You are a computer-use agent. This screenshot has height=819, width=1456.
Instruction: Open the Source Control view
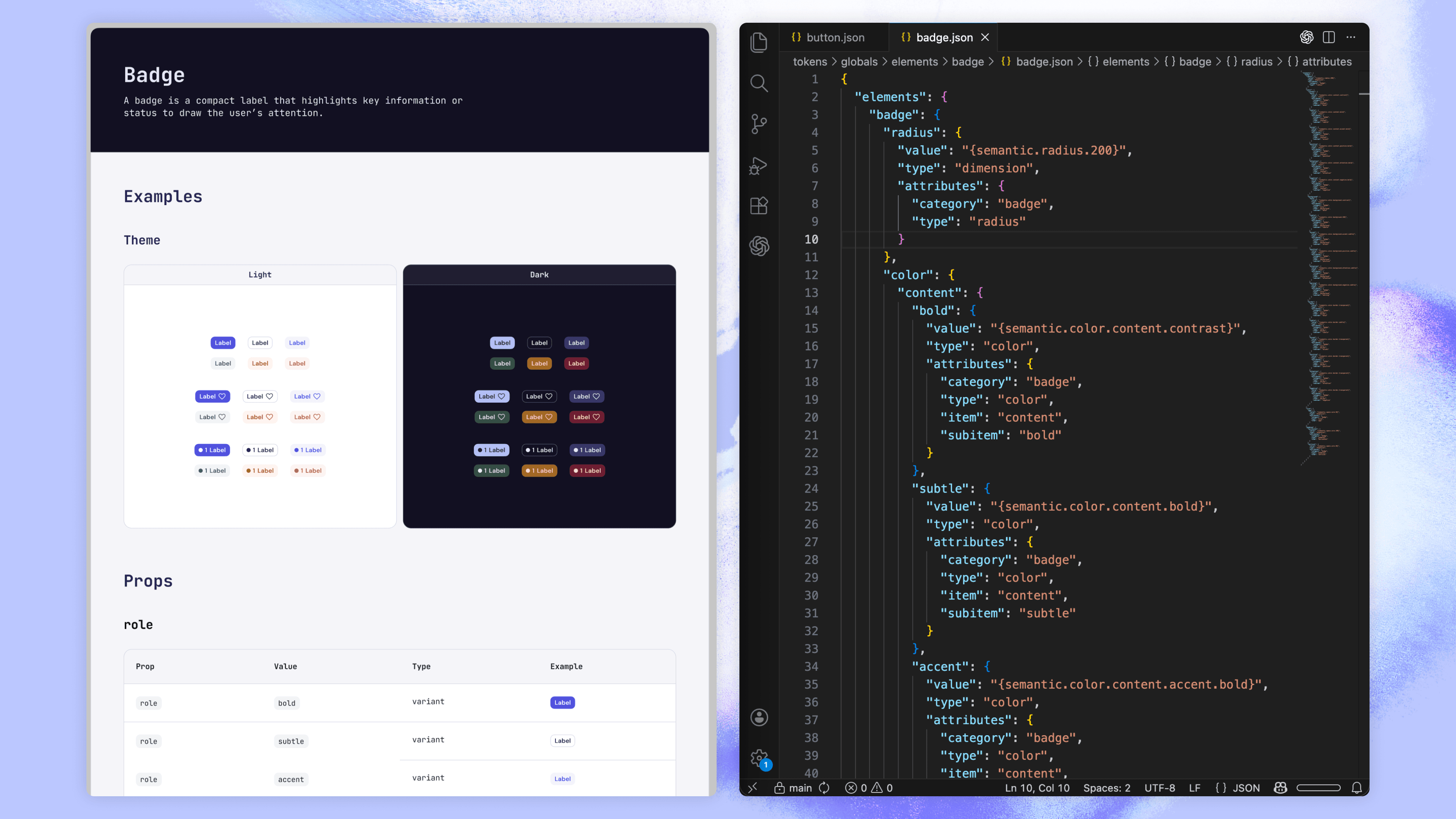(758, 124)
